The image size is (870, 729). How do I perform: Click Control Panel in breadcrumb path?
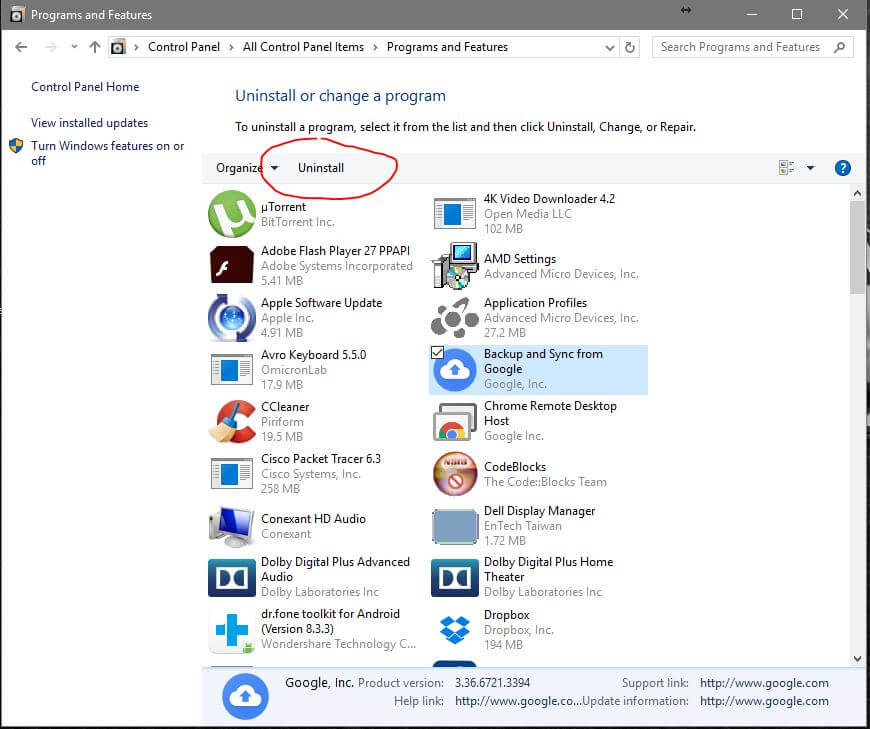point(184,47)
